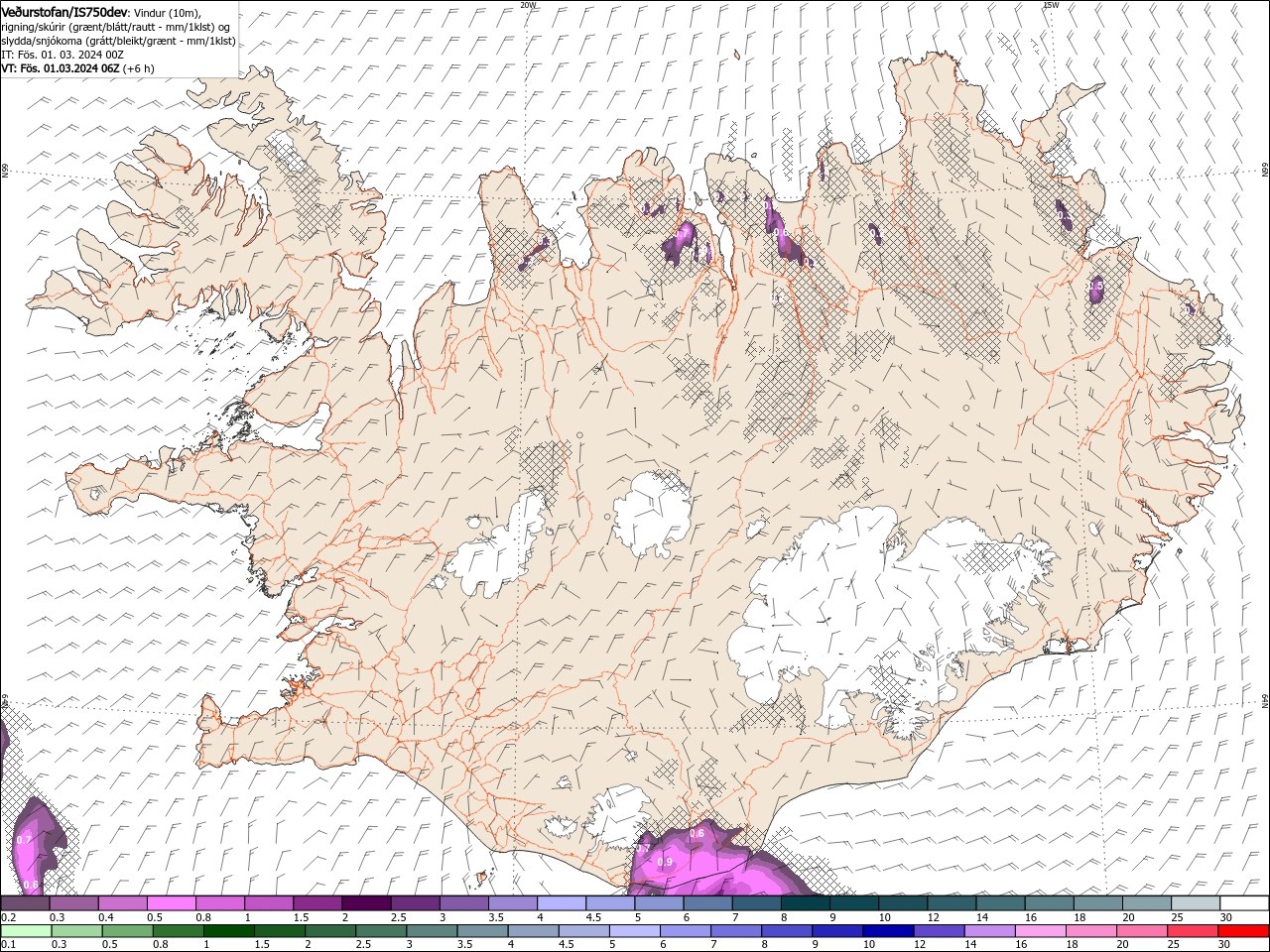Click the magenta-purple swatch above the upper scale's 1.5
1270x952 pixels.
tap(317, 903)
